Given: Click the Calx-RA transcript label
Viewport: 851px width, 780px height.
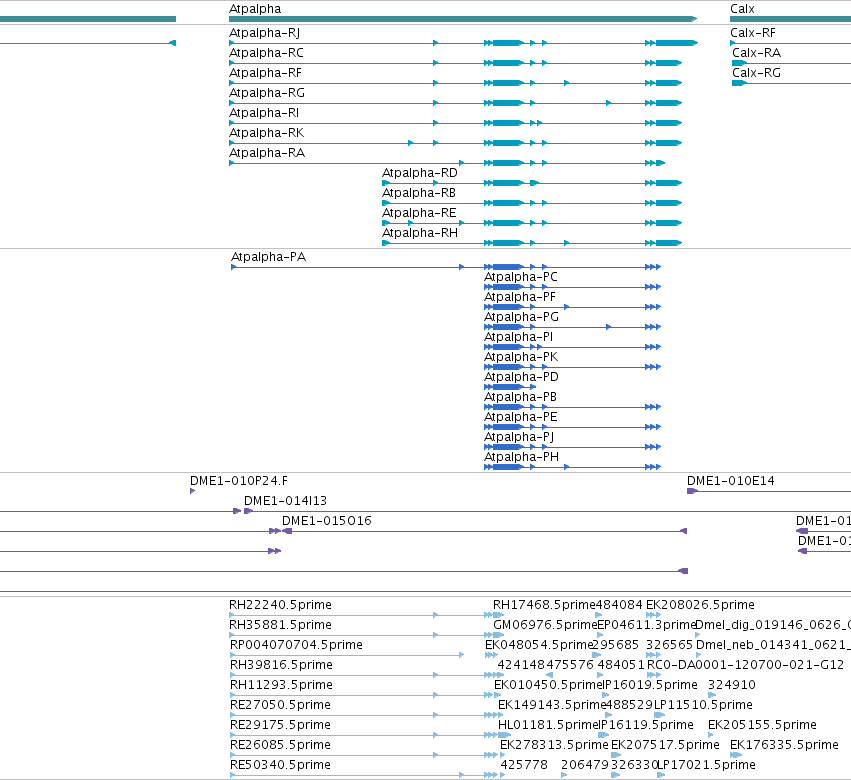Looking at the screenshot, I should tap(756, 53).
